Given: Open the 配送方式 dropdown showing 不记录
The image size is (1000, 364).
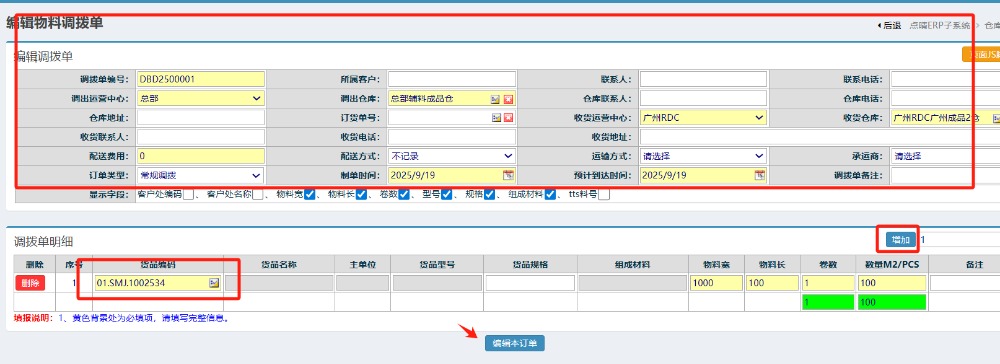Looking at the screenshot, I should click(452, 156).
